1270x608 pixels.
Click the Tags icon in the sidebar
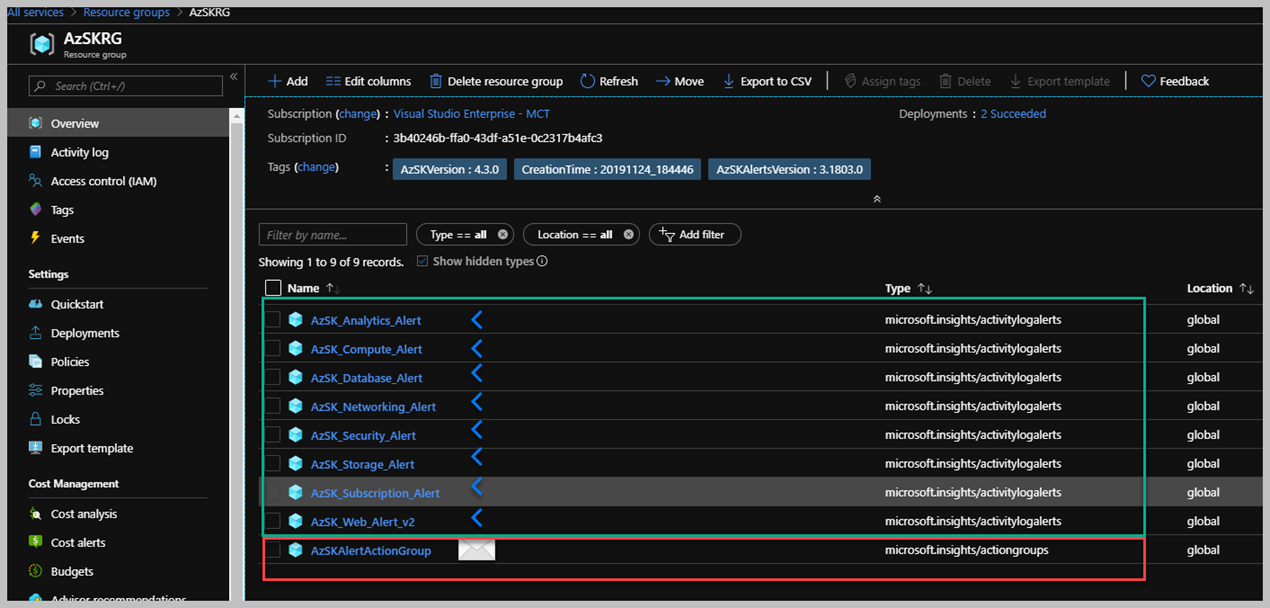tap(36, 210)
